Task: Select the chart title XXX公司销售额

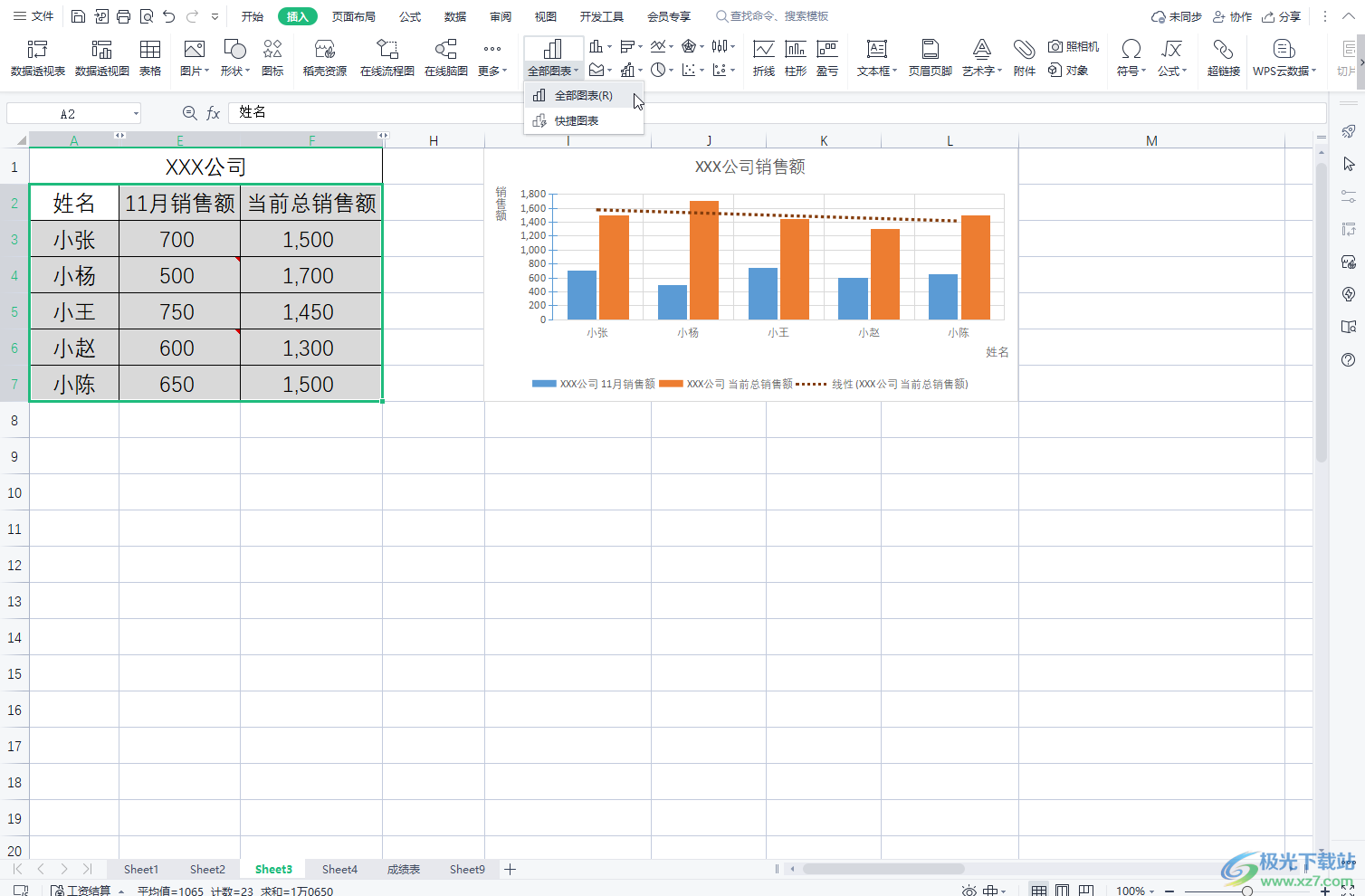Action: point(749,167)
